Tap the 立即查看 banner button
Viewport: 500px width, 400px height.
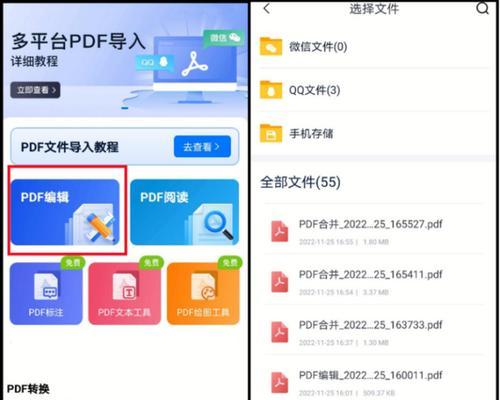tap(35, 90)
